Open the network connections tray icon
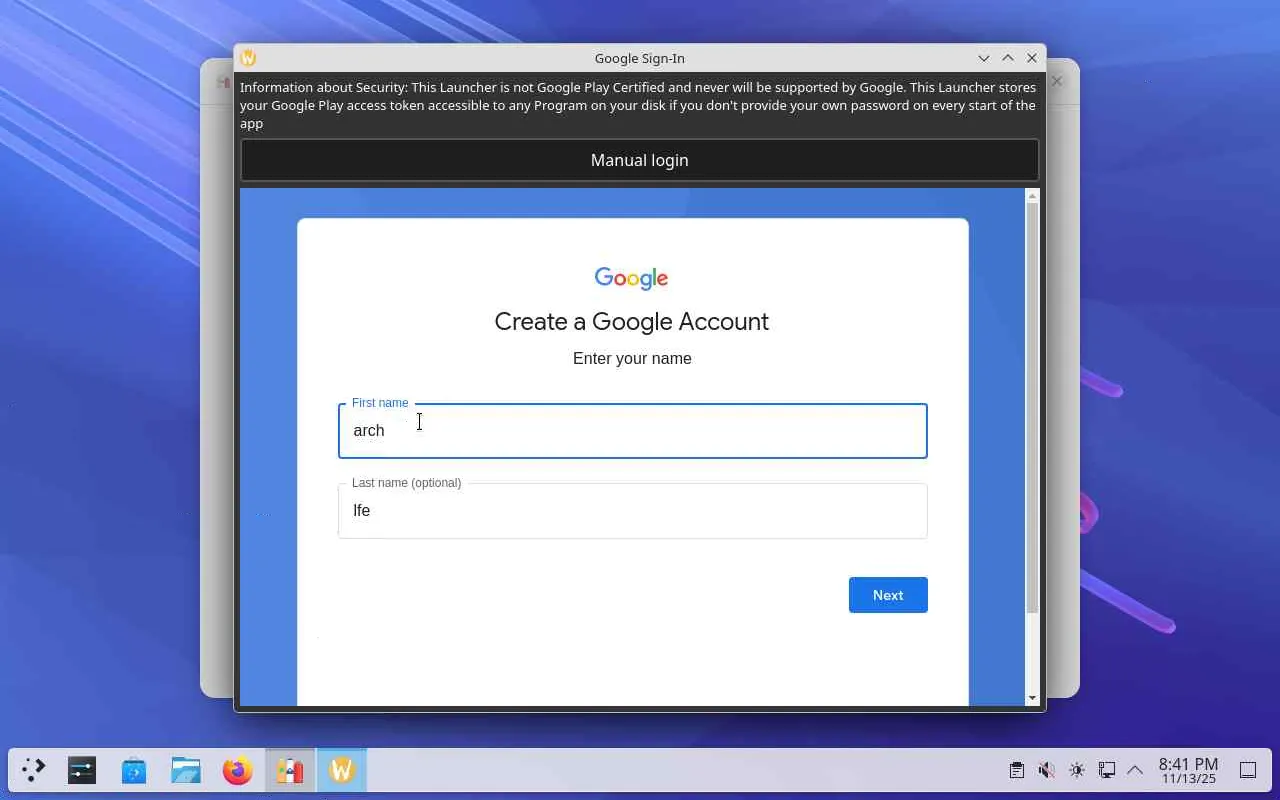 [1106, 770]
